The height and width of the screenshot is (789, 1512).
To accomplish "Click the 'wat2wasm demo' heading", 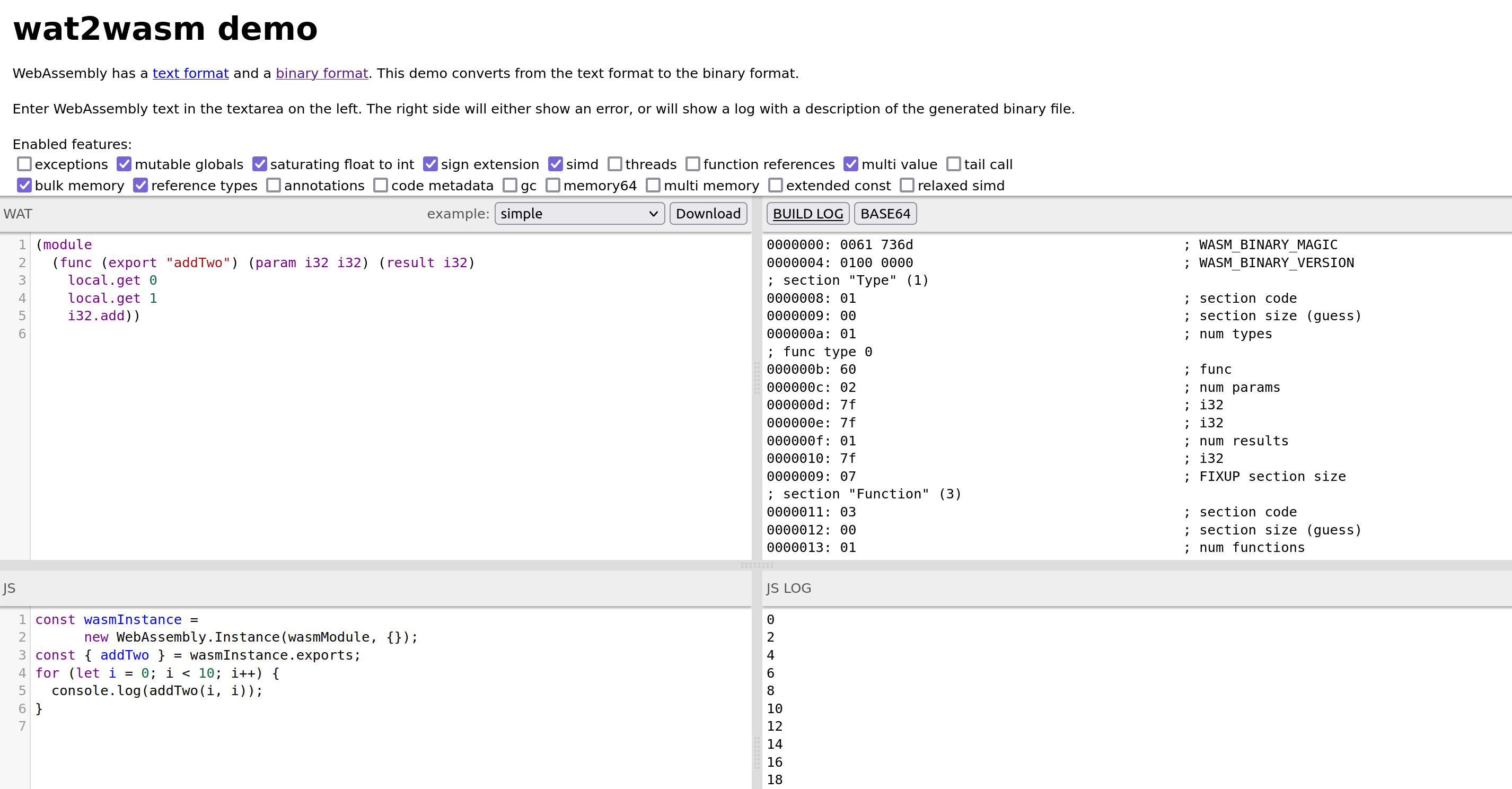I will tap(165, 29).
